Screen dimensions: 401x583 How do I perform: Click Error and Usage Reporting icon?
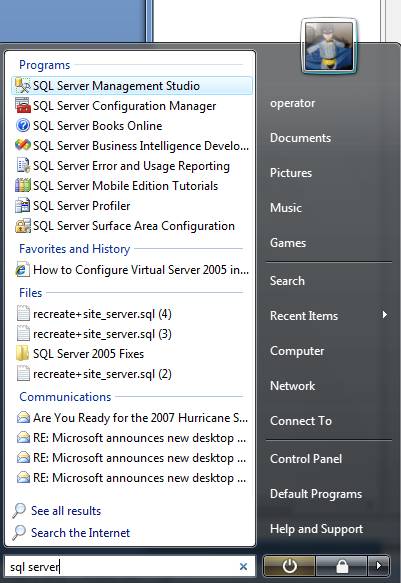tap(22, 165)
